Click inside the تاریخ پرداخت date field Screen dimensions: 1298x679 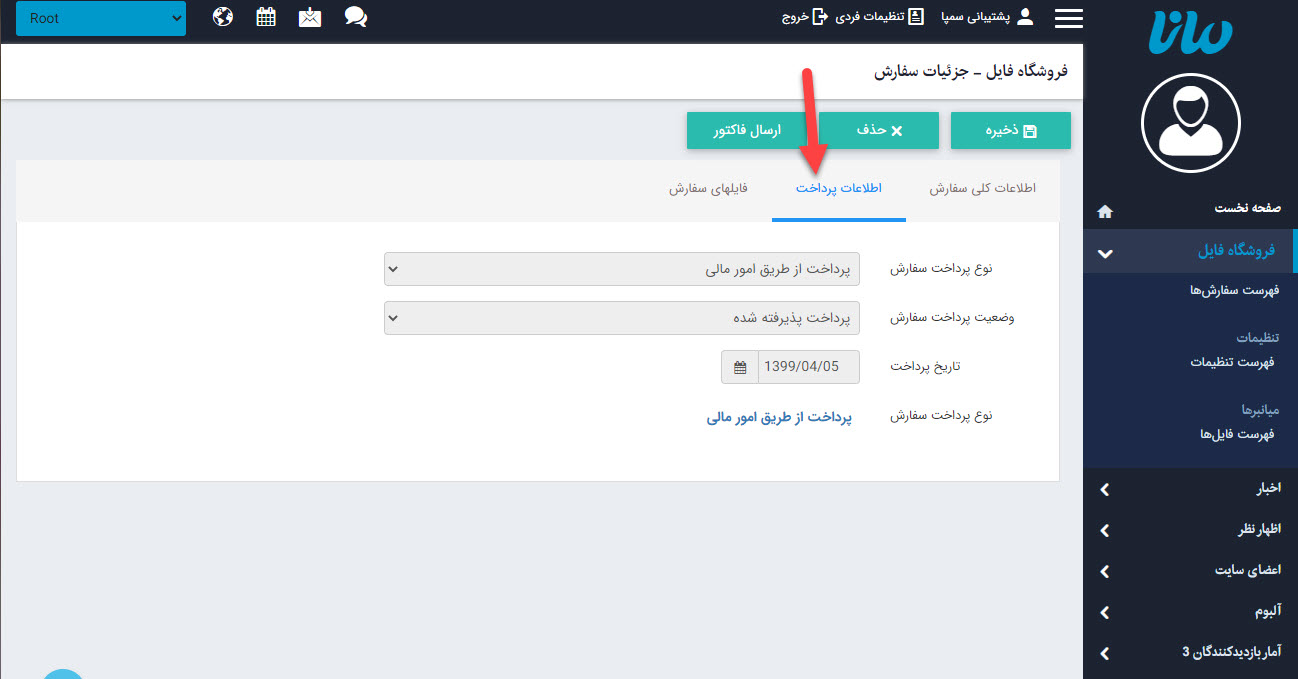(800, 366)
